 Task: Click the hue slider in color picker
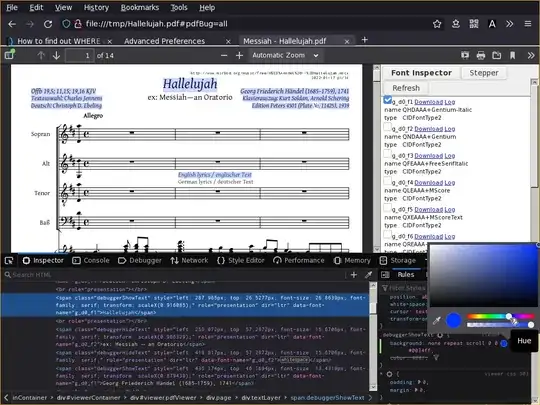coord(500,316)
